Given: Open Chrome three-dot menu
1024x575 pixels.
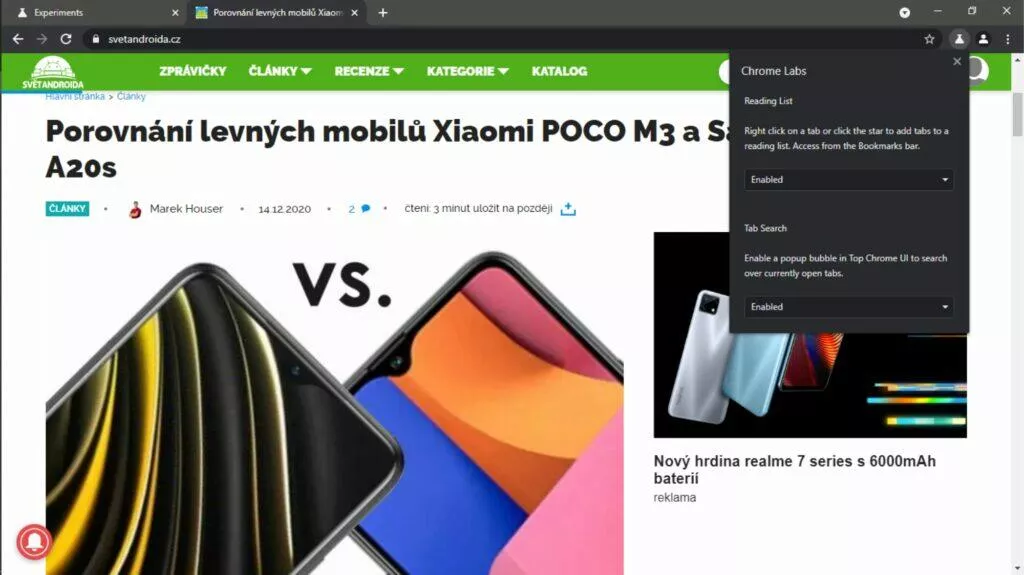Looking at the screenshot, I should pyautogui.click(x=1008, y=39).
